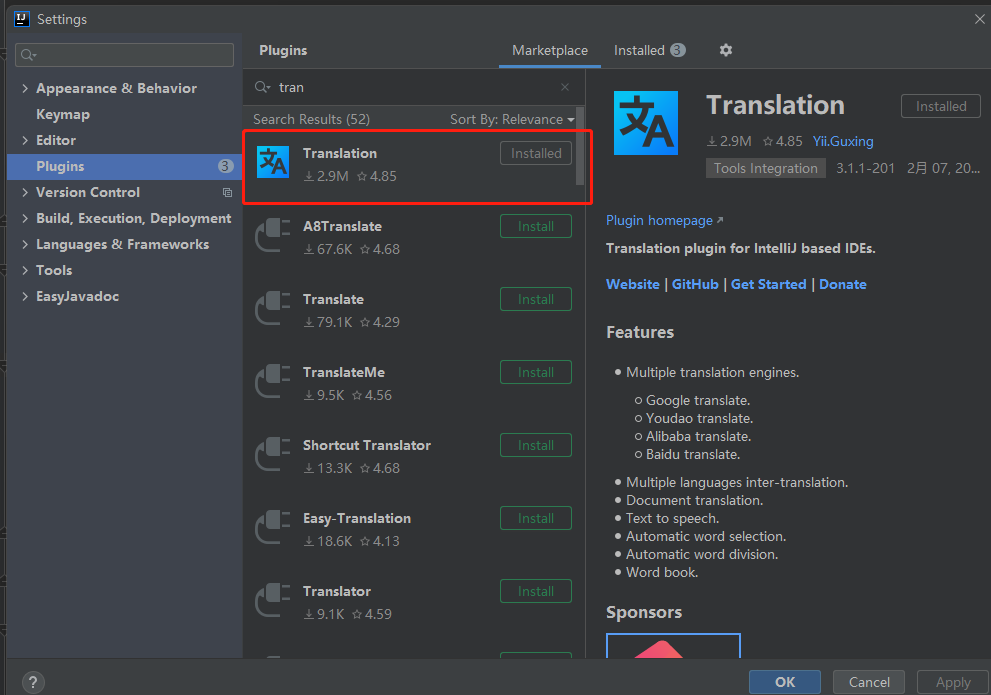
Task: Switch to the Installed tab
Action: pos(650,51)
